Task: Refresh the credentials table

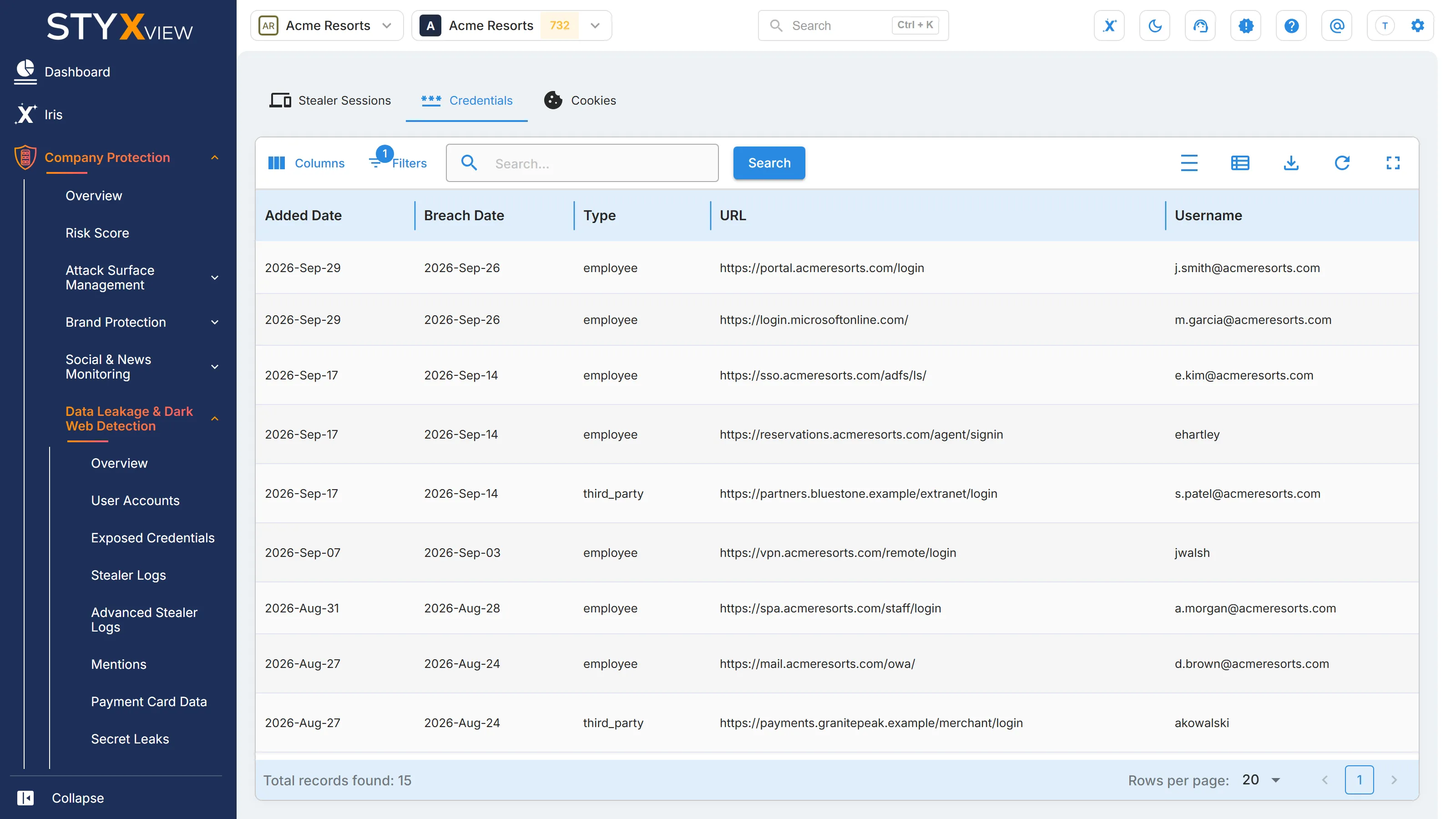Action: coord(1342,163)
